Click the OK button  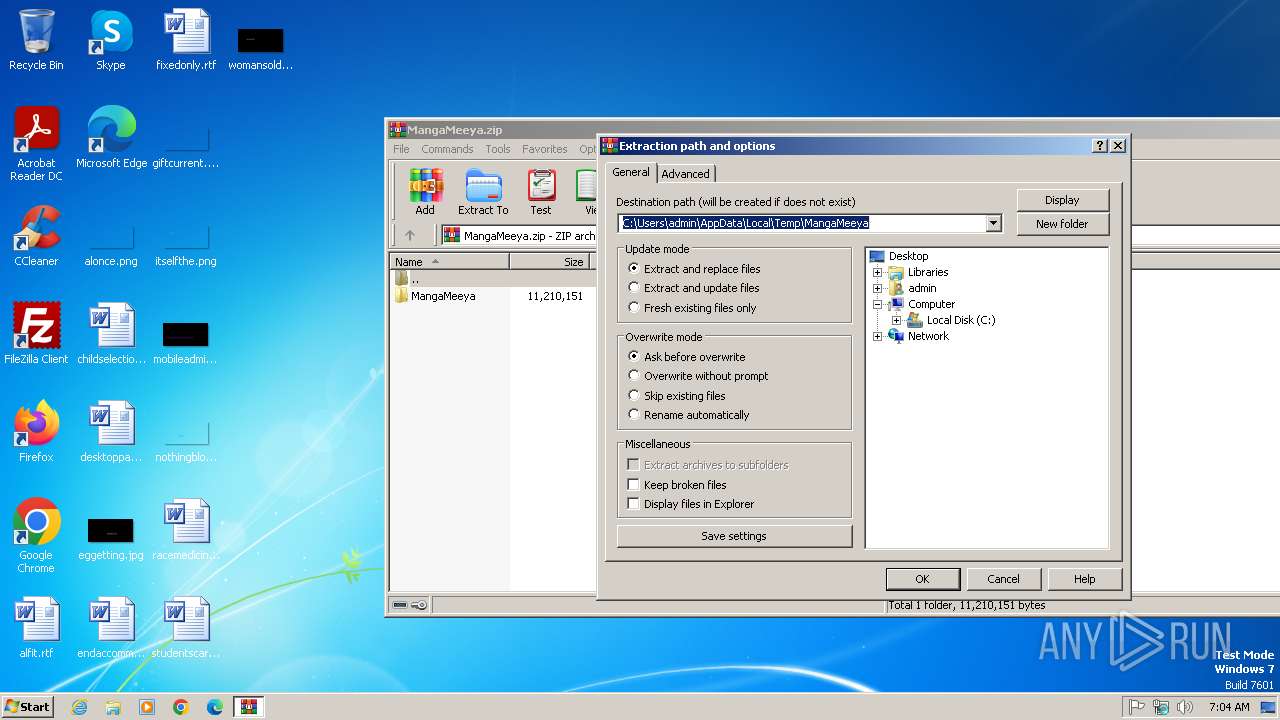pyautogui.click(x=922, y=579)
